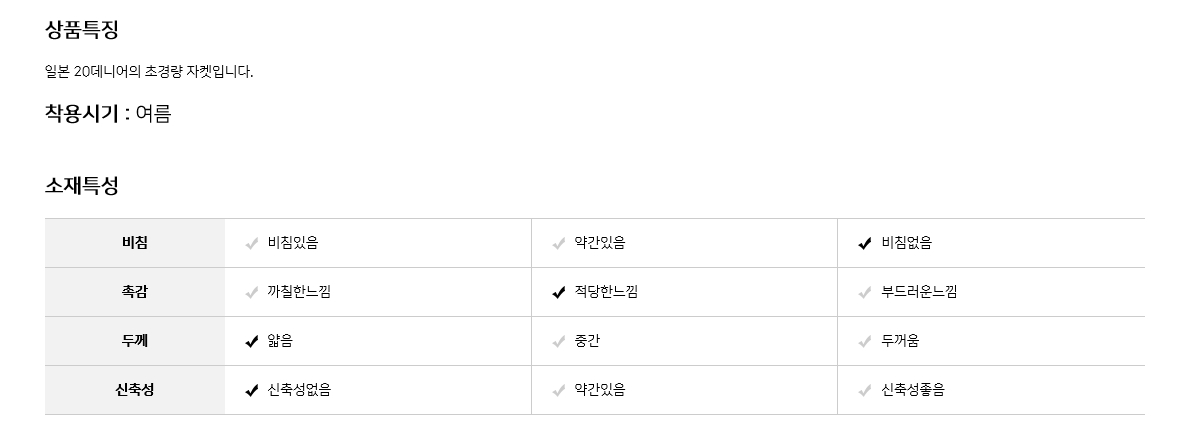This screenshot has height=447, width=1180.
Task: Click the black checkmark beside 얇음
Action: coord(252,341)
